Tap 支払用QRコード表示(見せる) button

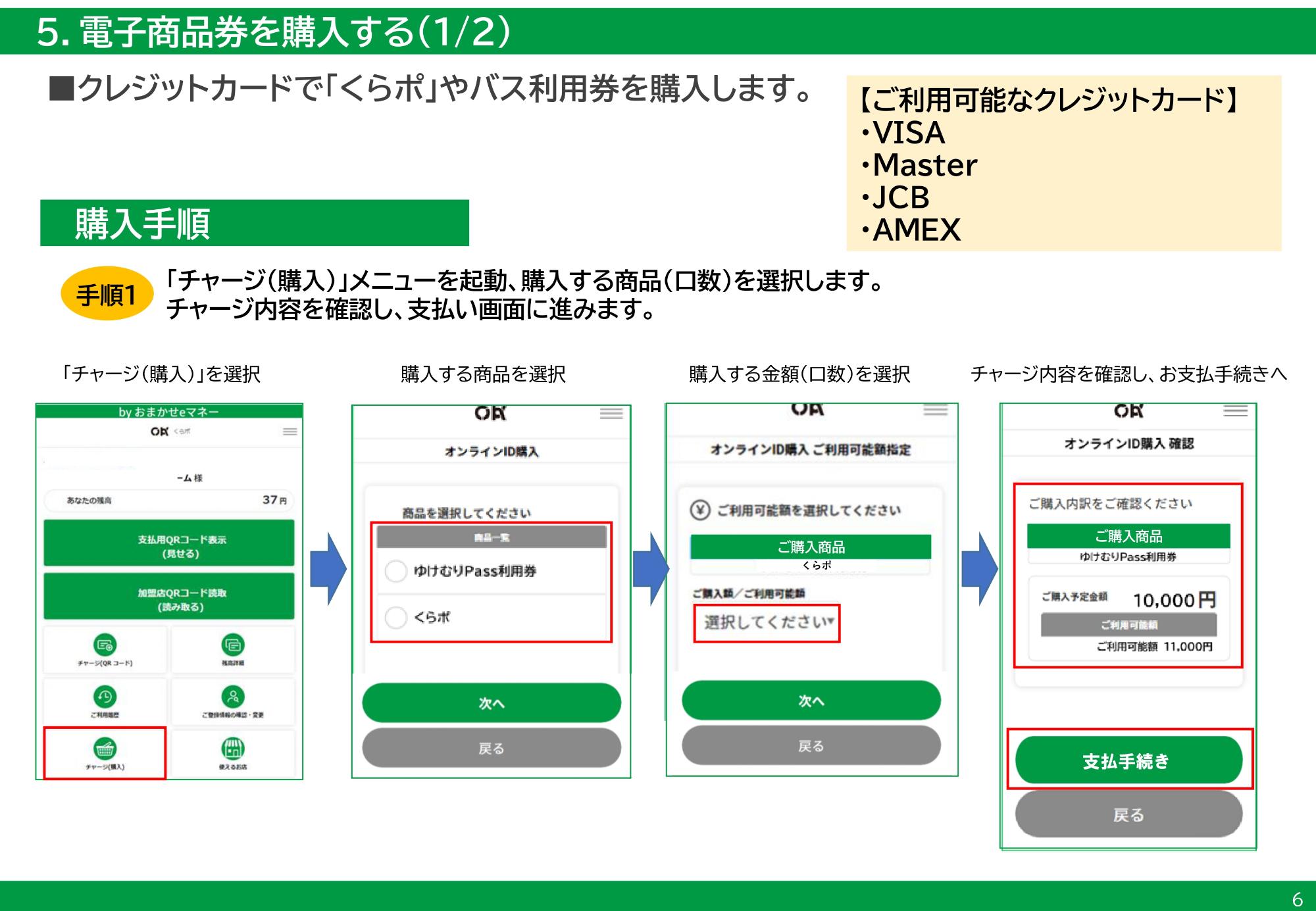pos(169,543)
